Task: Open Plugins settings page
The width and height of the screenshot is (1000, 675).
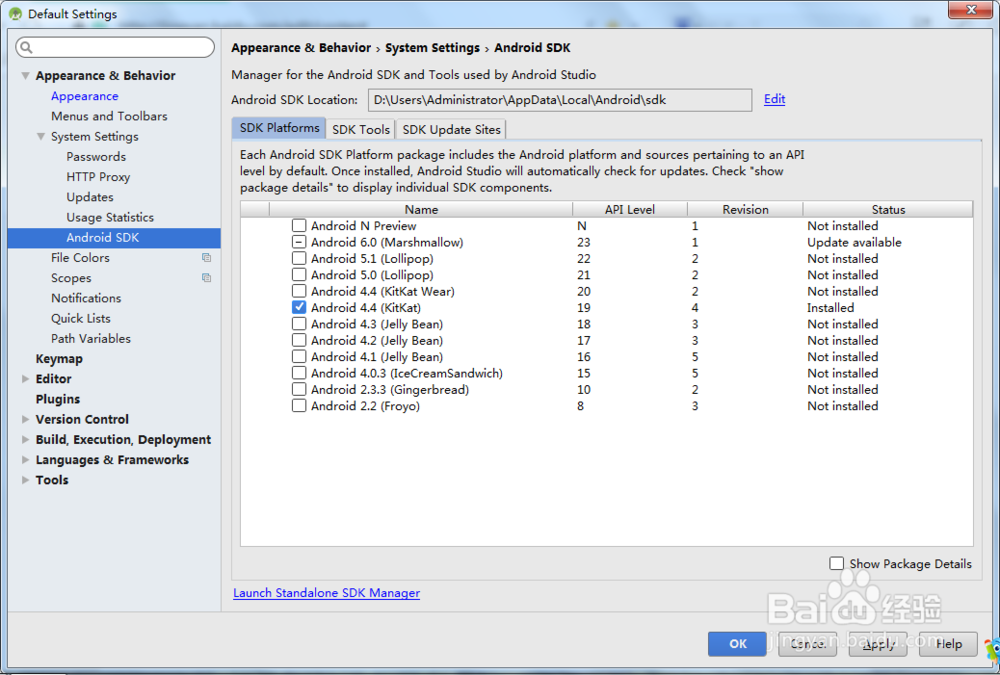Action: pos(58,399)
